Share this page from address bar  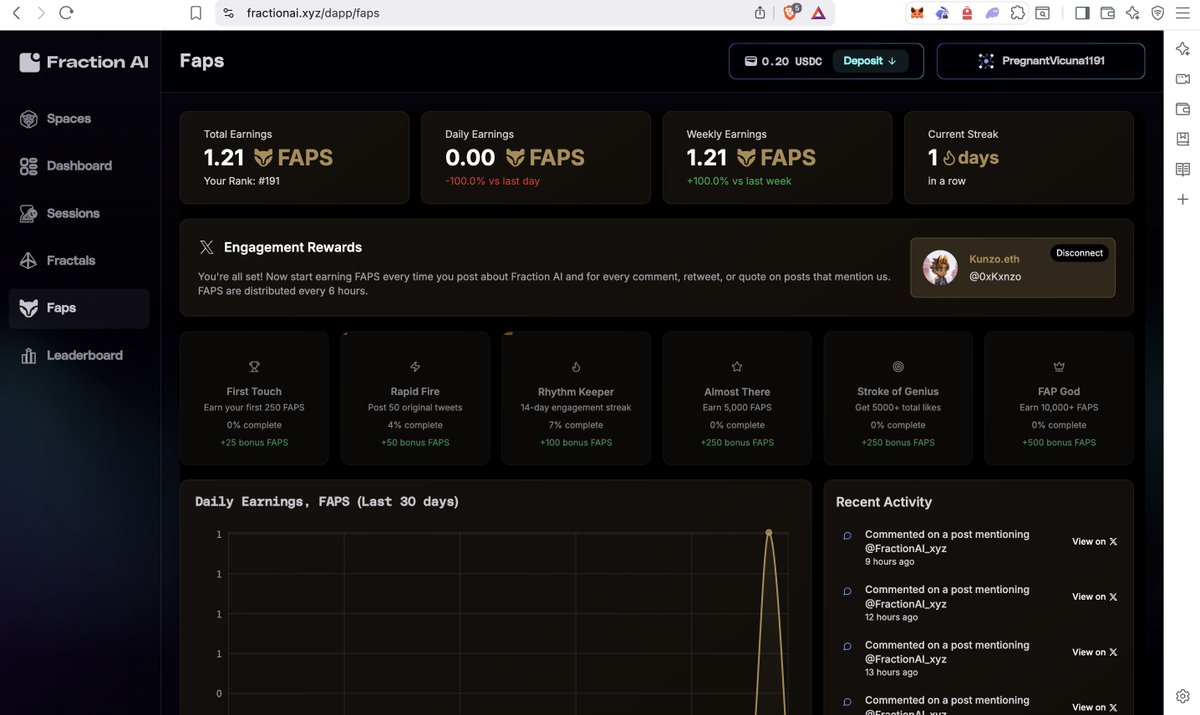click(760, 13)
